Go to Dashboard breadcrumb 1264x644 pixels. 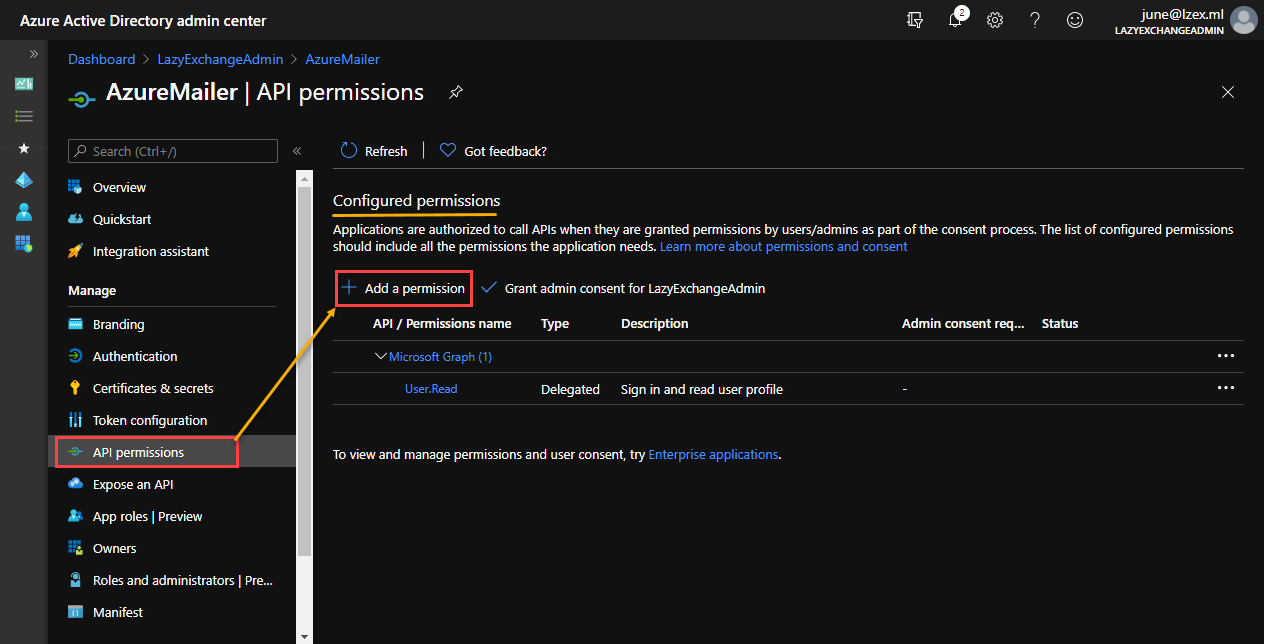[x=101, y=60]
